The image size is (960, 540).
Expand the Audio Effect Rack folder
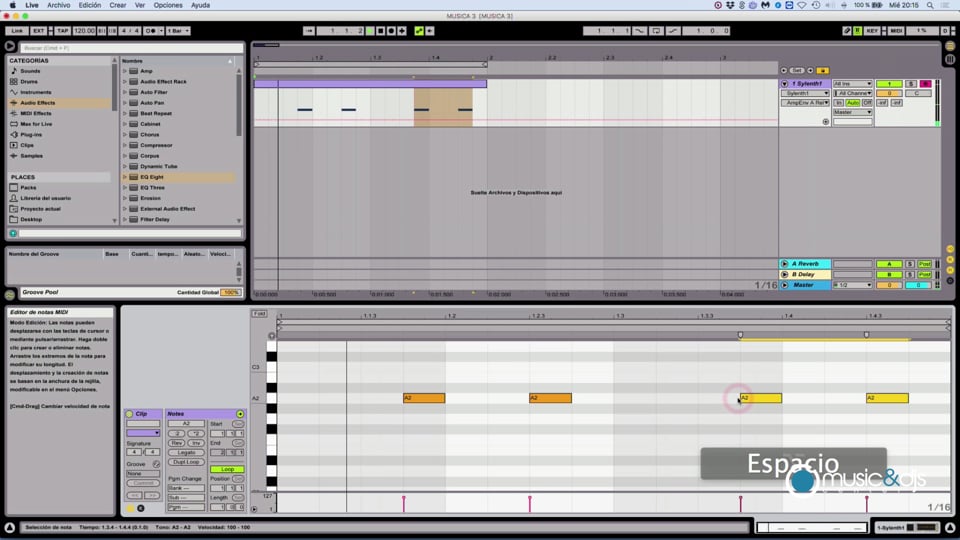click(x=125, y=81)
